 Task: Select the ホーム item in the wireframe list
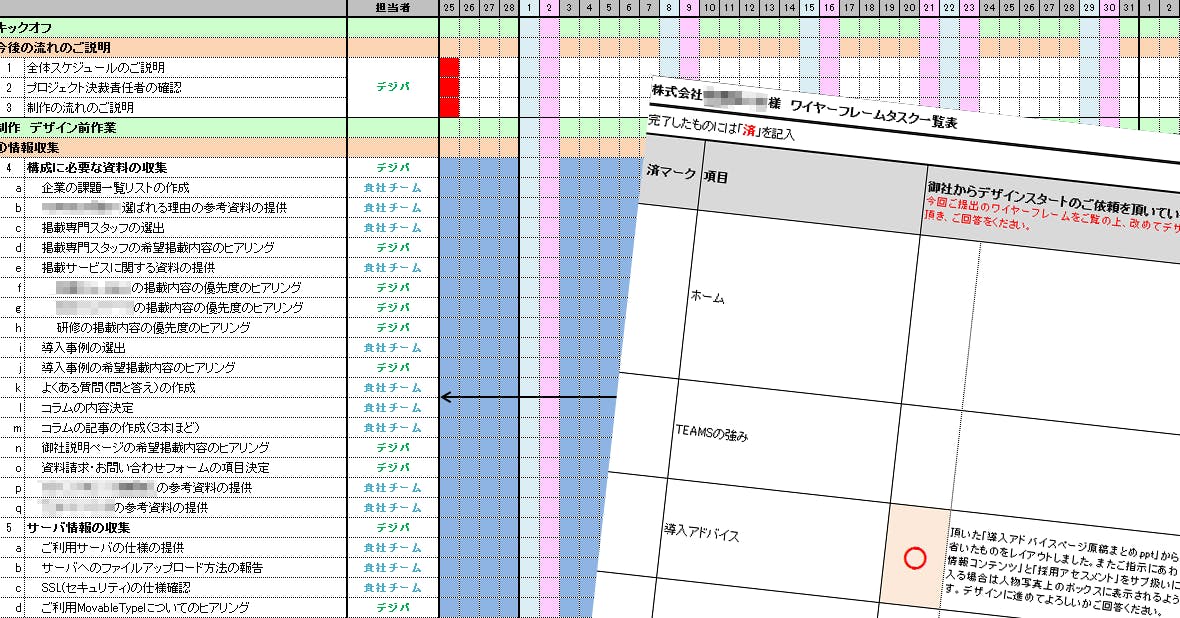(x=707, y=297)
